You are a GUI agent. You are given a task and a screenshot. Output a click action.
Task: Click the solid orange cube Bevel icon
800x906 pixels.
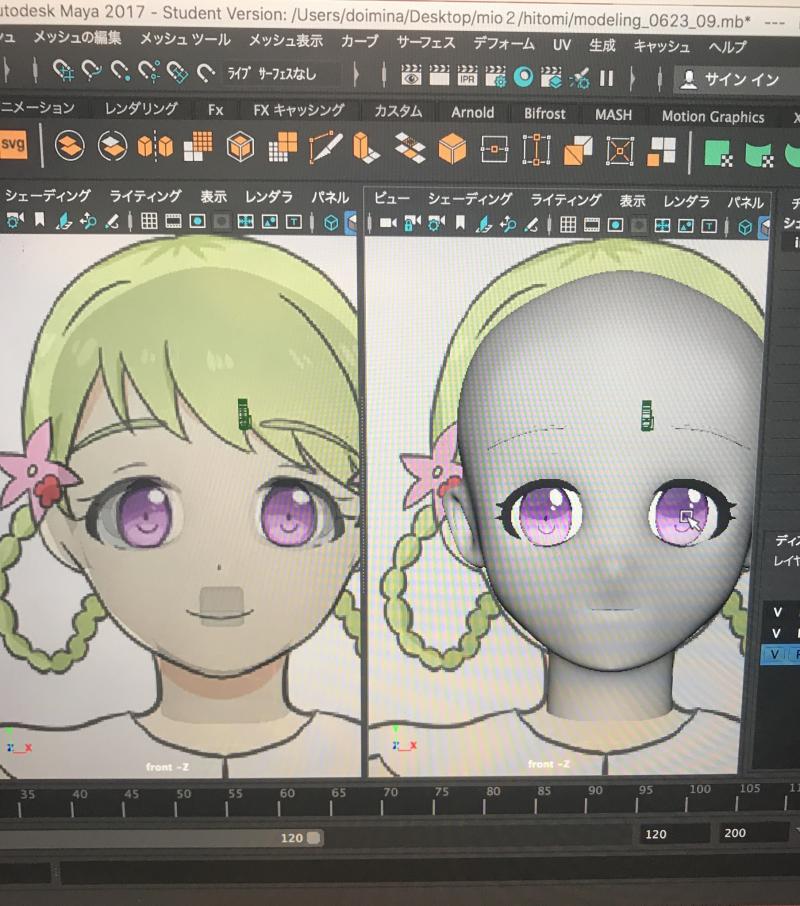point(452,148)
